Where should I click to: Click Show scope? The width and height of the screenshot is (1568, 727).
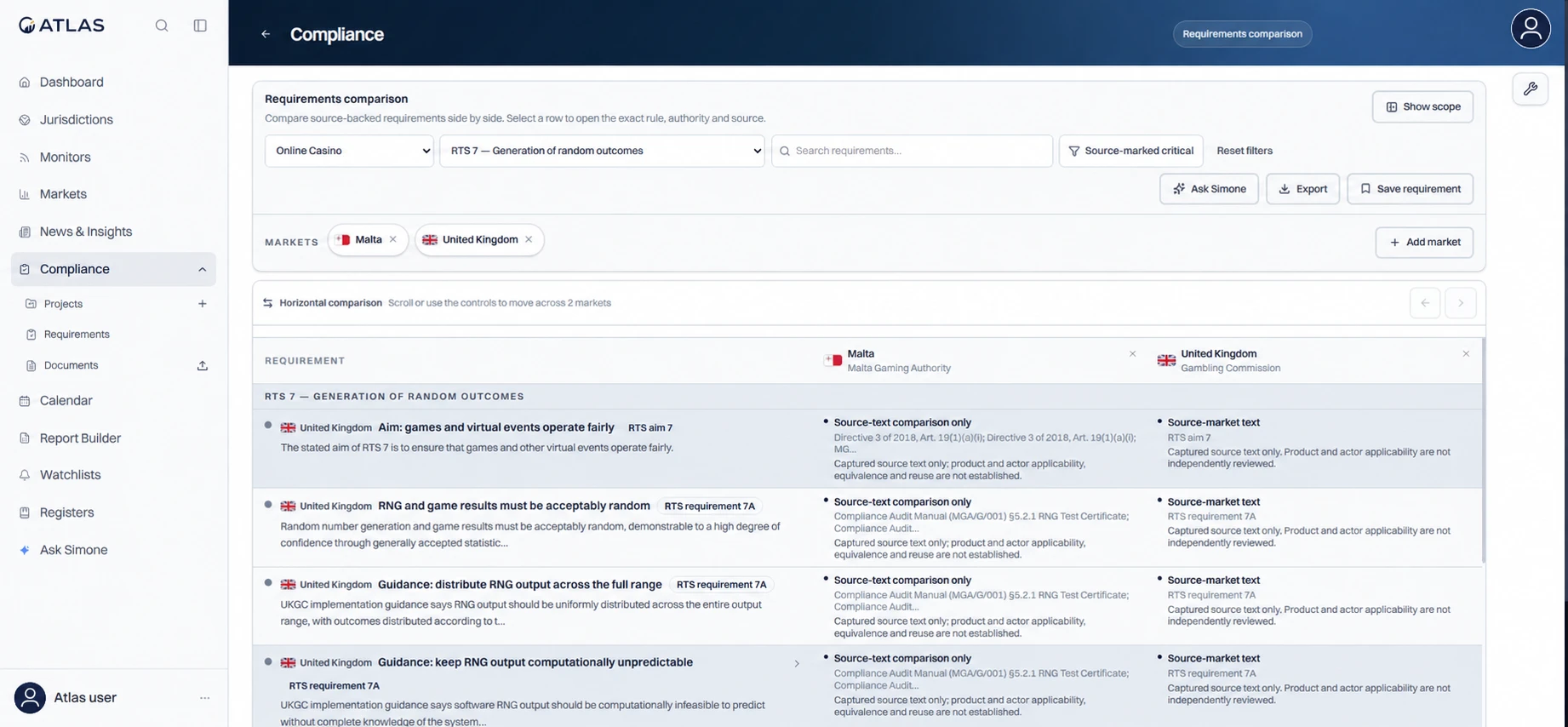(x=1422, y=106)
